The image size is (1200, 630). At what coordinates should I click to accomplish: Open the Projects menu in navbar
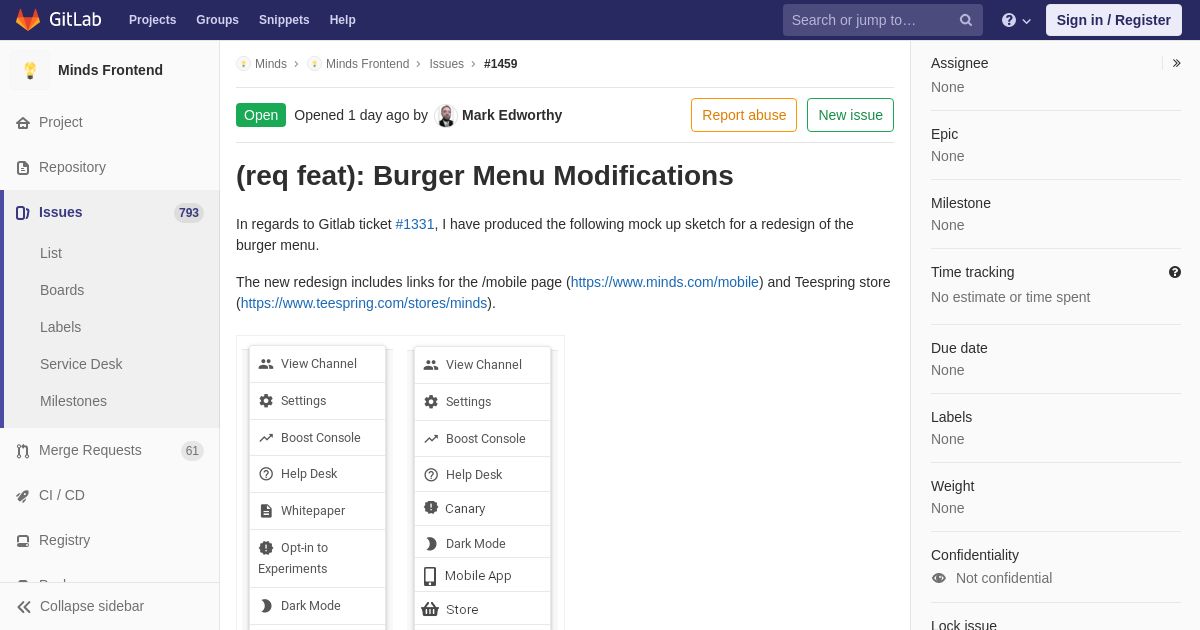(x=152, y=20)
